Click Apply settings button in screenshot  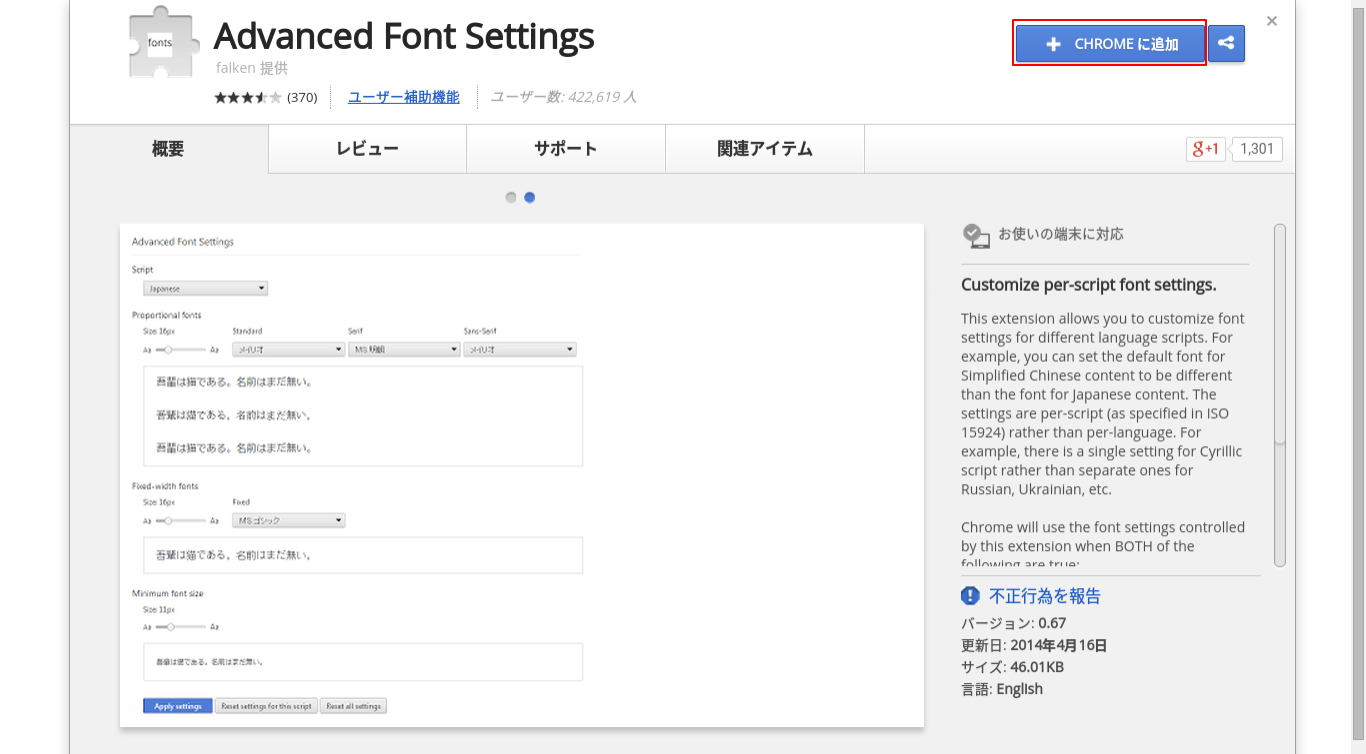(178, 706)
